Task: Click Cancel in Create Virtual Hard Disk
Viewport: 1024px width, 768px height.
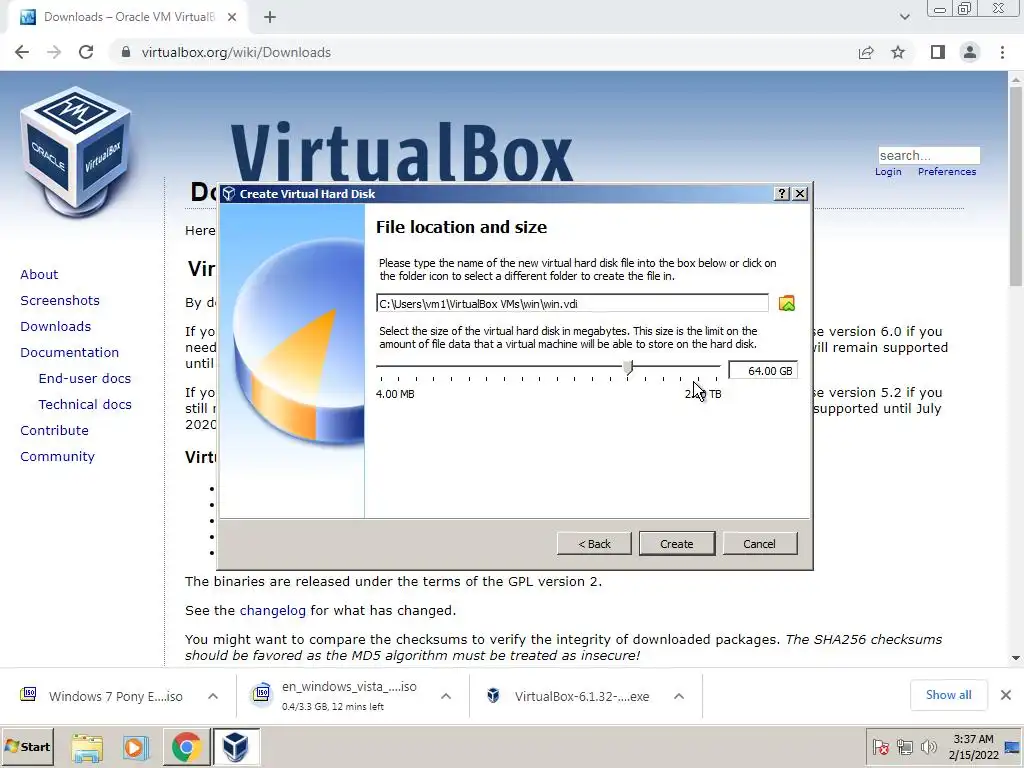Action: 759,544
